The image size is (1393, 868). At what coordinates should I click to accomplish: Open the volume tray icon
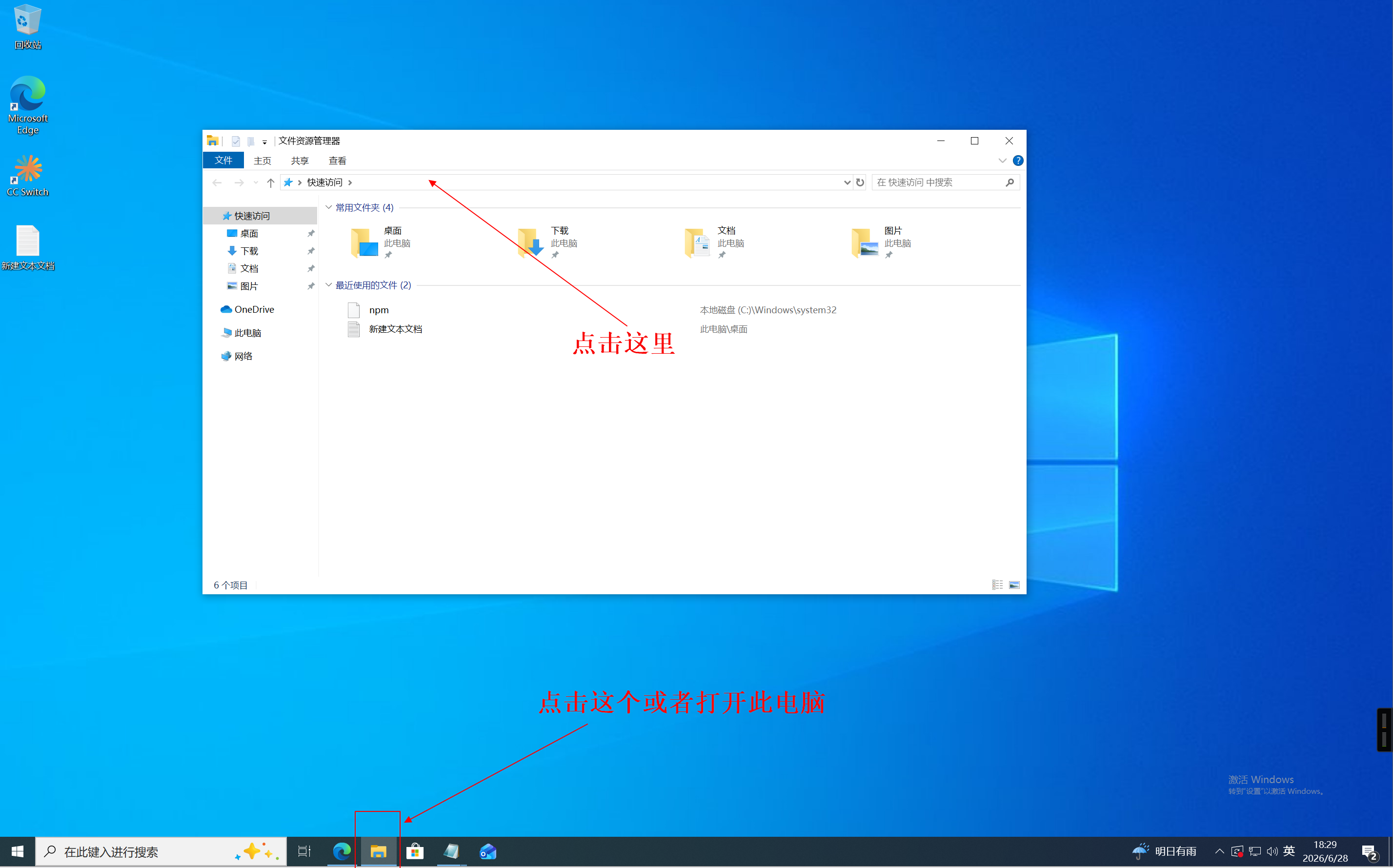pos(1272,852)
